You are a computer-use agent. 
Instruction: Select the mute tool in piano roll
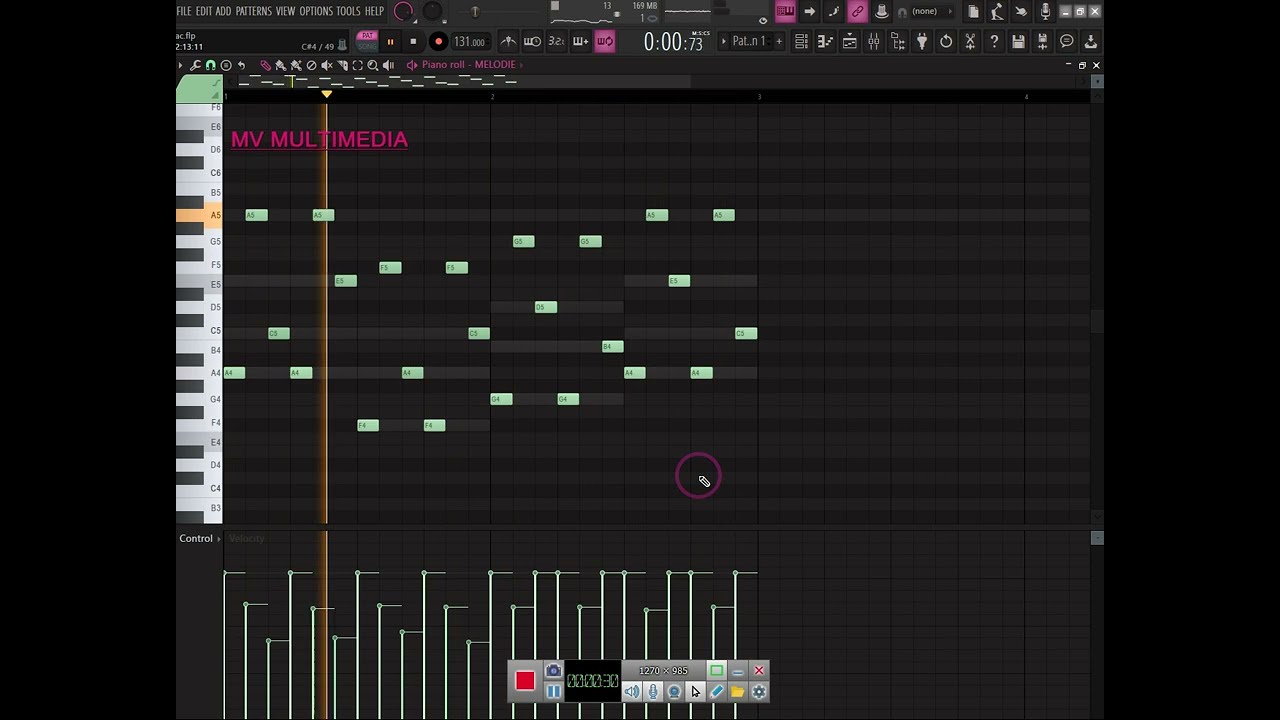326,65
